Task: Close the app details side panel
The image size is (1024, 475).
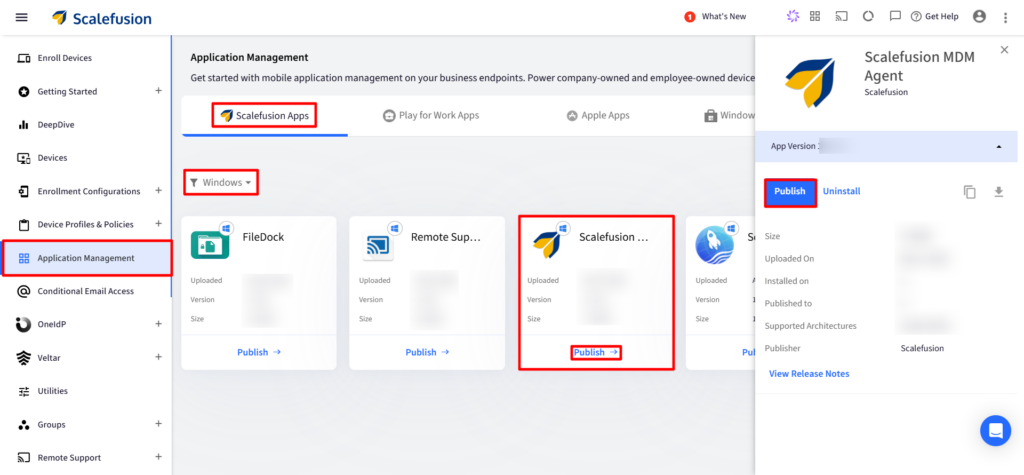Action: [1004, 50]
